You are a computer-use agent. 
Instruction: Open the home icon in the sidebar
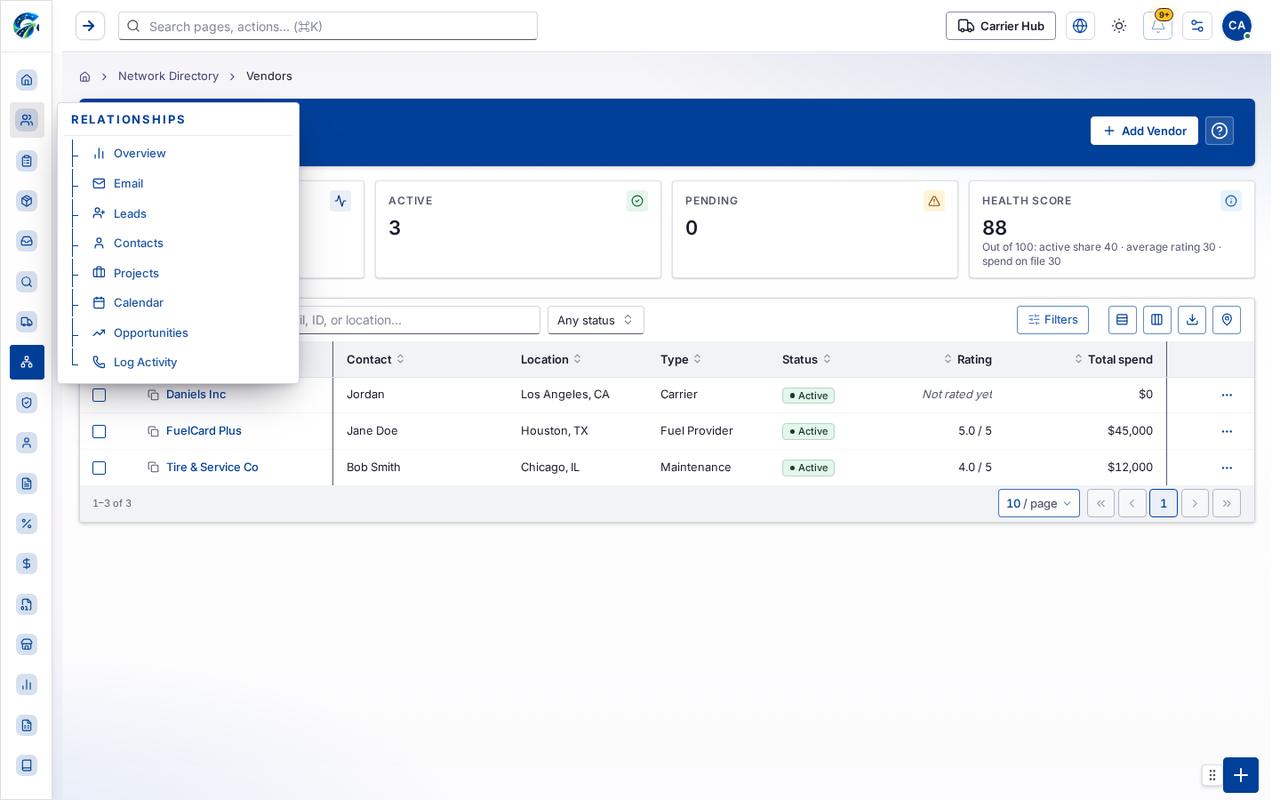click(27, 80)
